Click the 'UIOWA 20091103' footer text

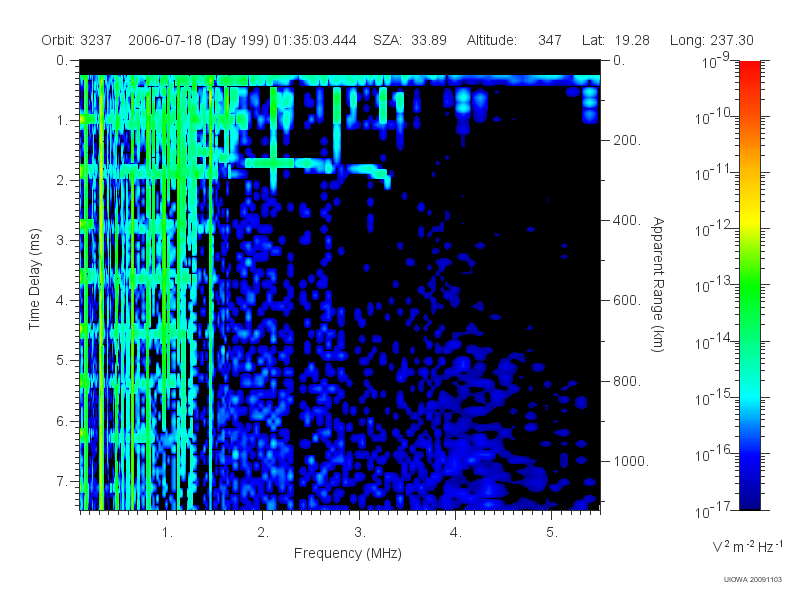[x=753, y=580]
